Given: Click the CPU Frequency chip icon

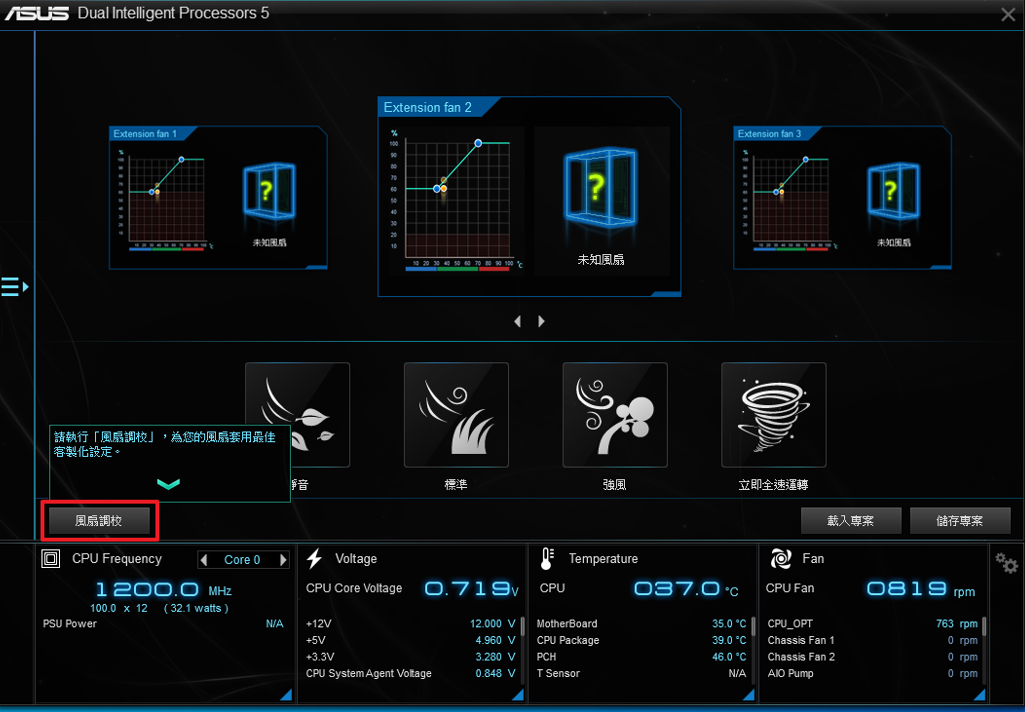Looking at the screenshot, I should click(x=50, y=559).
